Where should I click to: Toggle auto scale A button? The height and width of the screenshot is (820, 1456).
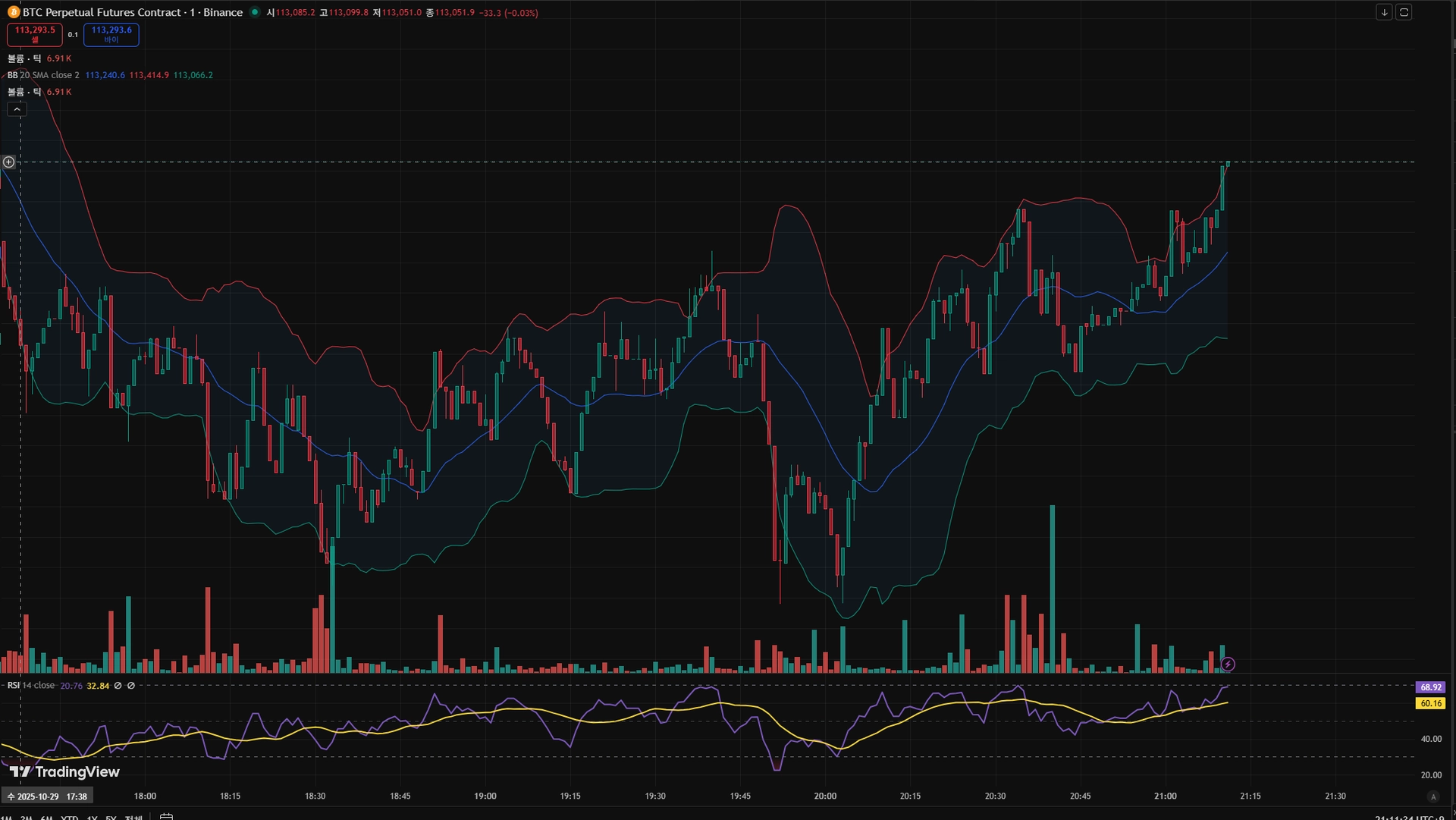(1432, 796)
